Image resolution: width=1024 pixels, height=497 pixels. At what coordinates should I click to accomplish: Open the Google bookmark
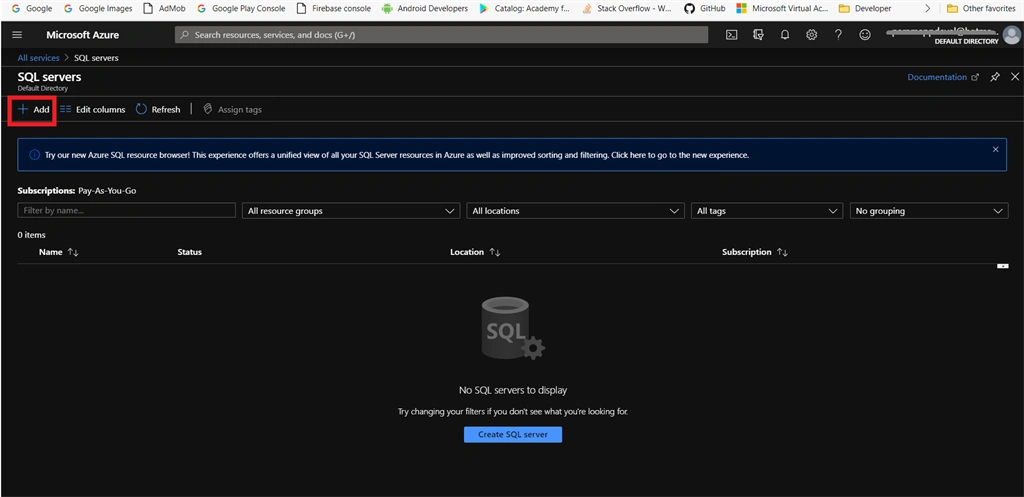[32, 8]
